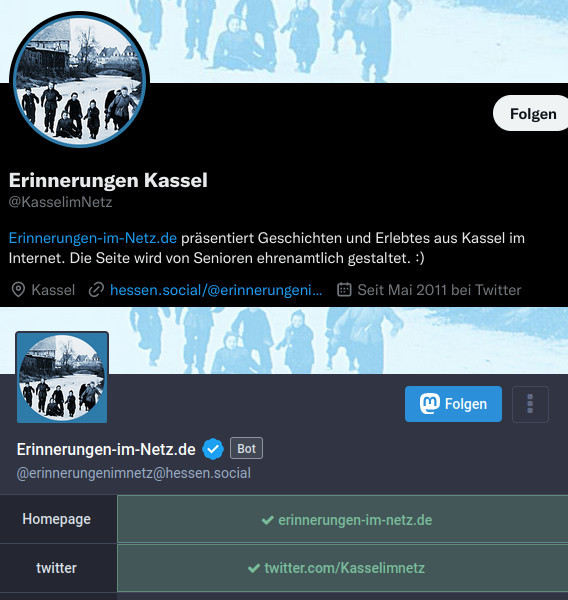Click the @KasselimNetz handle text
Screen dimensions: 568x600
pos(60,202)
